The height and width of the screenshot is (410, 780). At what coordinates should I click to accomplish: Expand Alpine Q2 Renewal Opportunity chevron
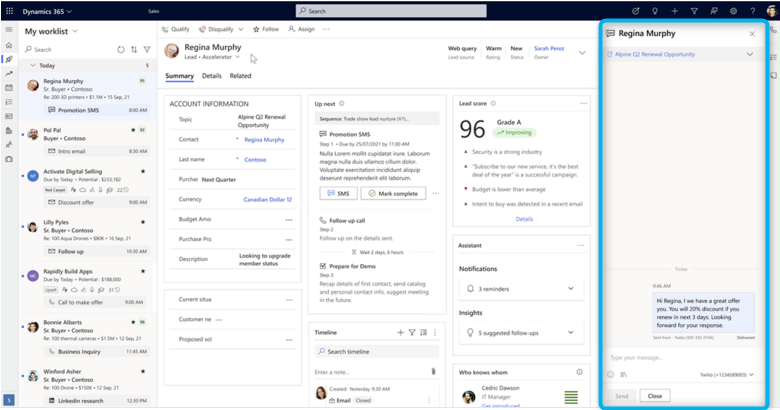pyautogui.click(x=750, y=54)
